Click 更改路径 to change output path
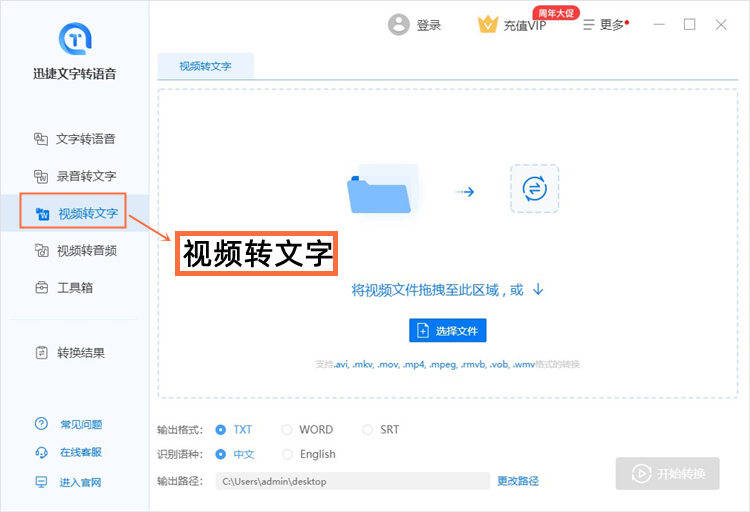This screenshot has width=750, height=512. pyautogui.click(x=518, y=481)
